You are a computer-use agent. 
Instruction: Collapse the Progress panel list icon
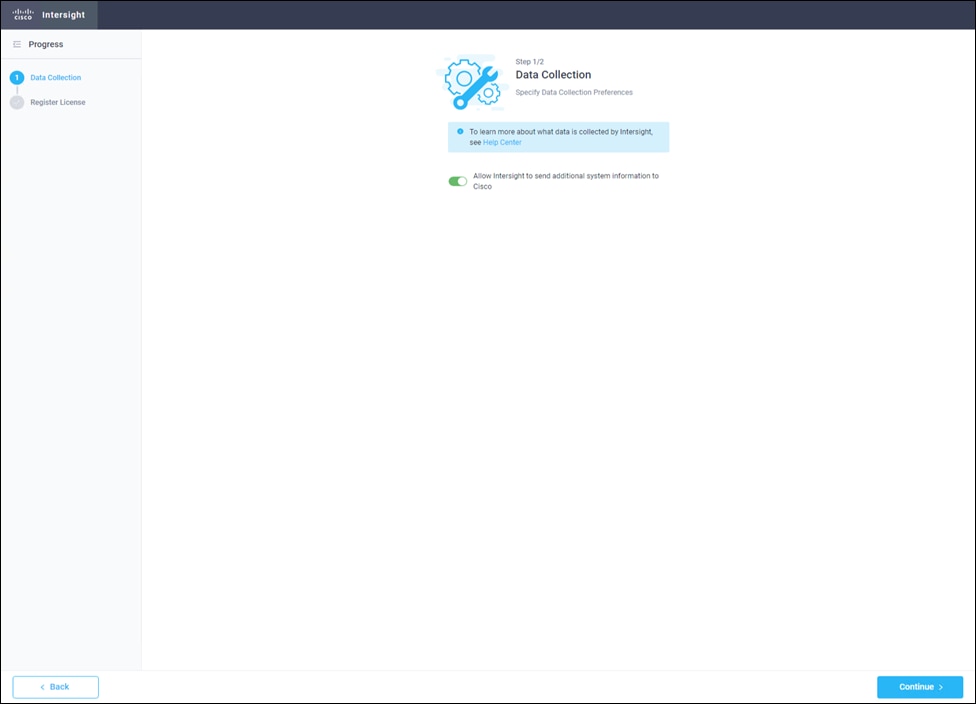click(x=17, y=44)
